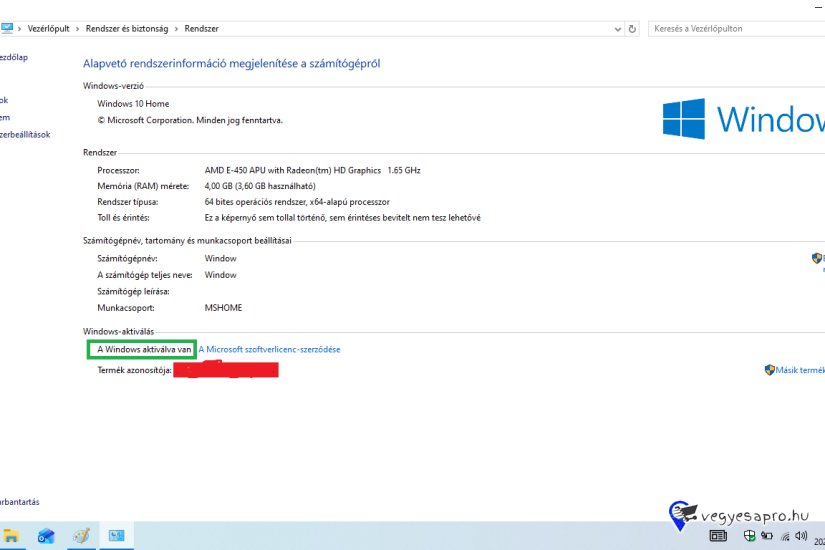Open the Wi-Fi network tray icon
The image size is (825, 550).
pos(785,536)
